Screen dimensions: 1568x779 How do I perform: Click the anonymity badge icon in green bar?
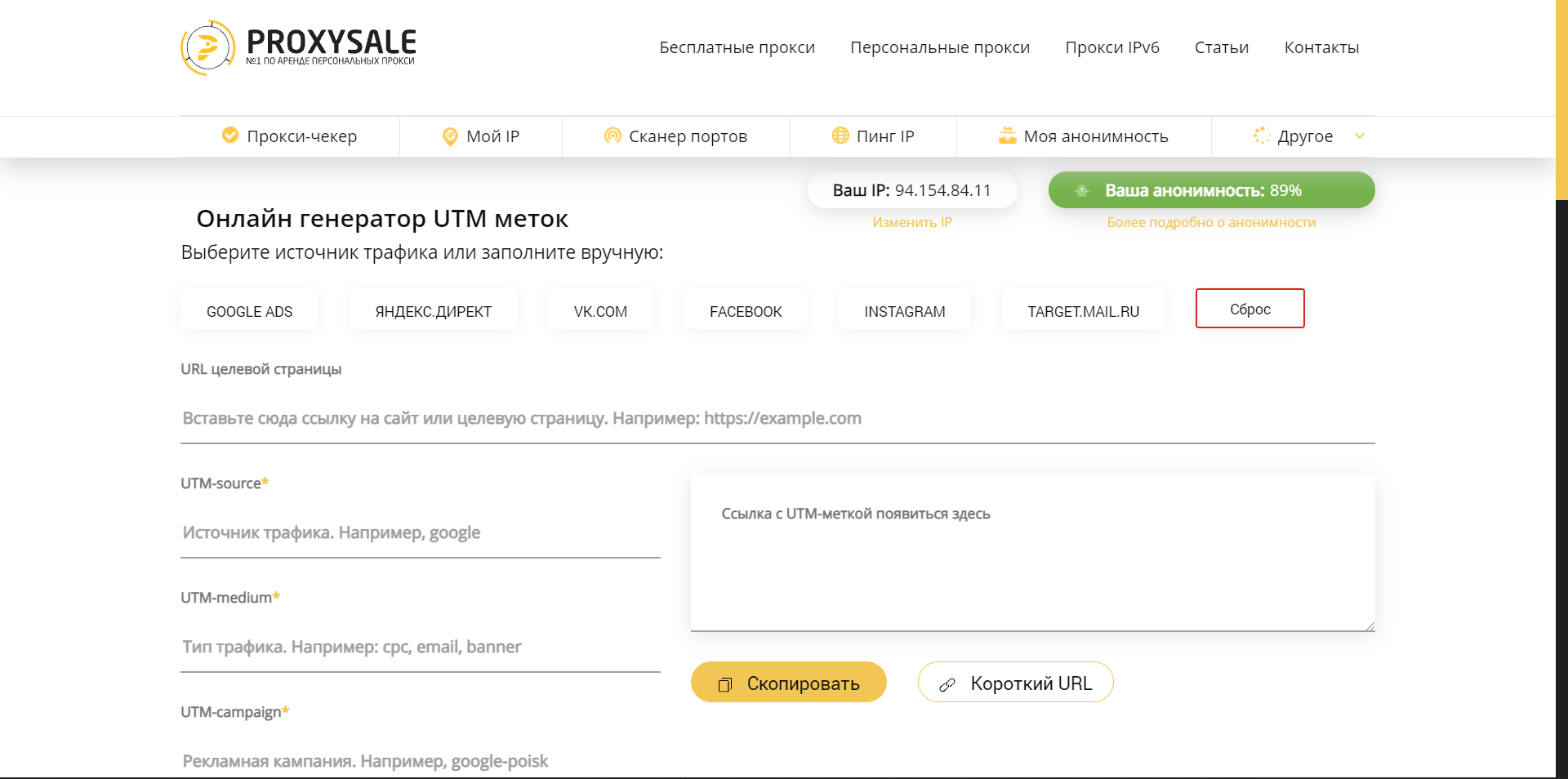1082,190
